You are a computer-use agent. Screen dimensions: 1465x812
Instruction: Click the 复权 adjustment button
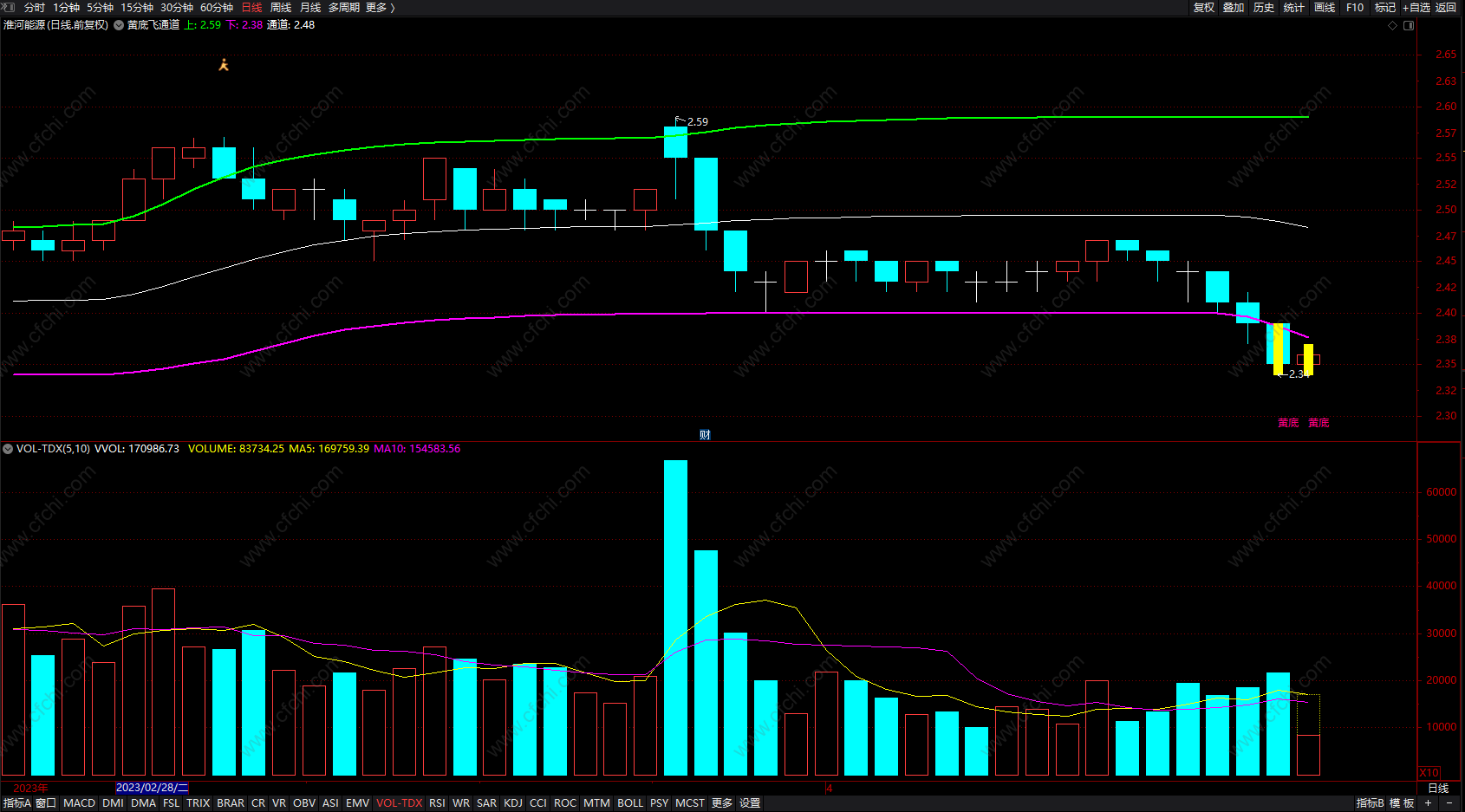click(1204, 7)
